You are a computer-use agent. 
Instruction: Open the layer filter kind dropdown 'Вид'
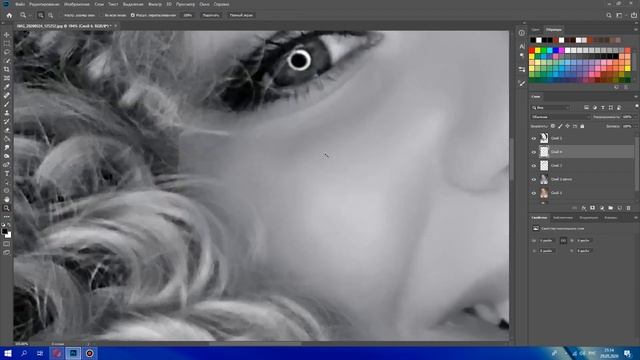click(x=551, y=107)
